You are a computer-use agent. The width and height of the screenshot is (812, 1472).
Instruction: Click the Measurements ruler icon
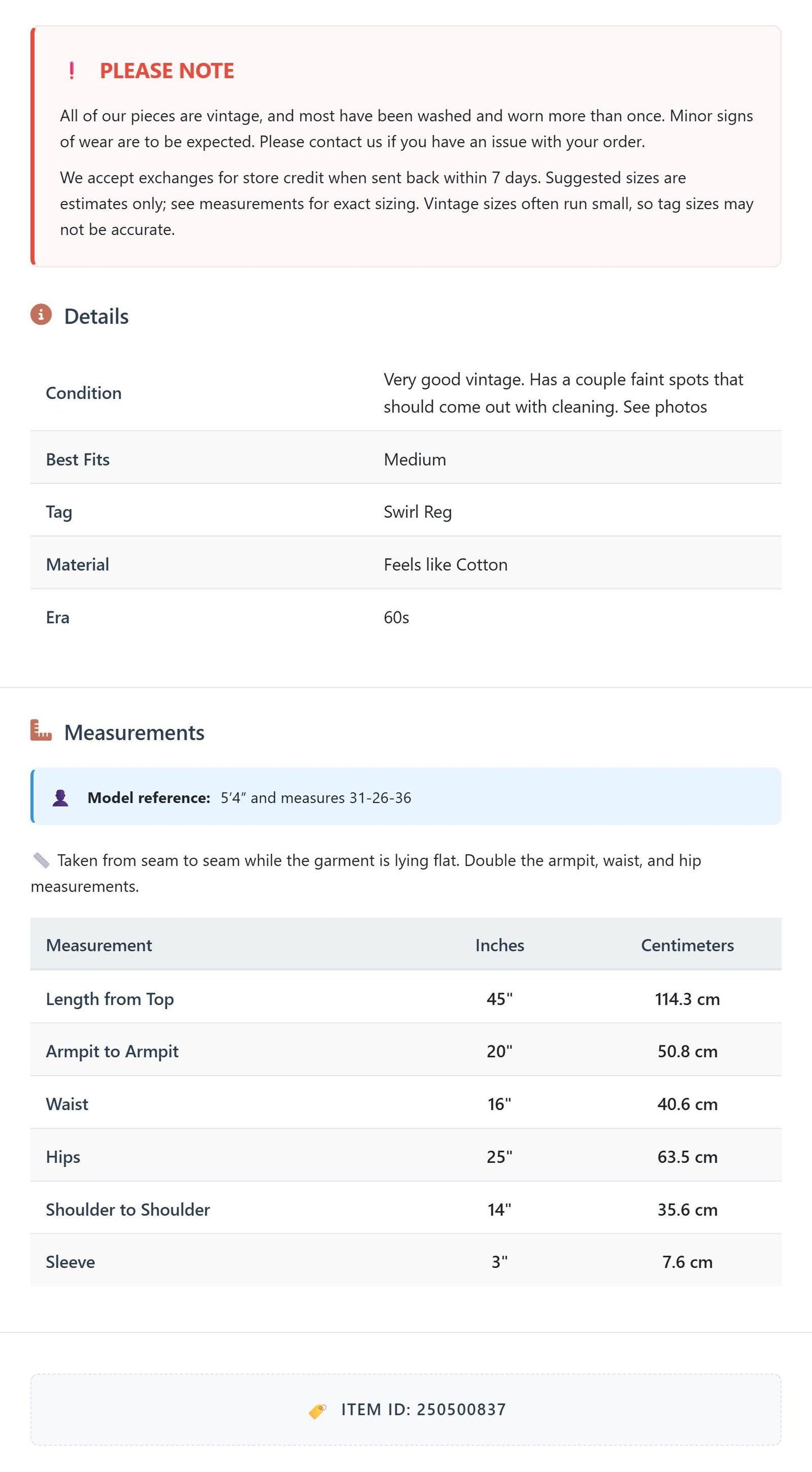point(41,730)
